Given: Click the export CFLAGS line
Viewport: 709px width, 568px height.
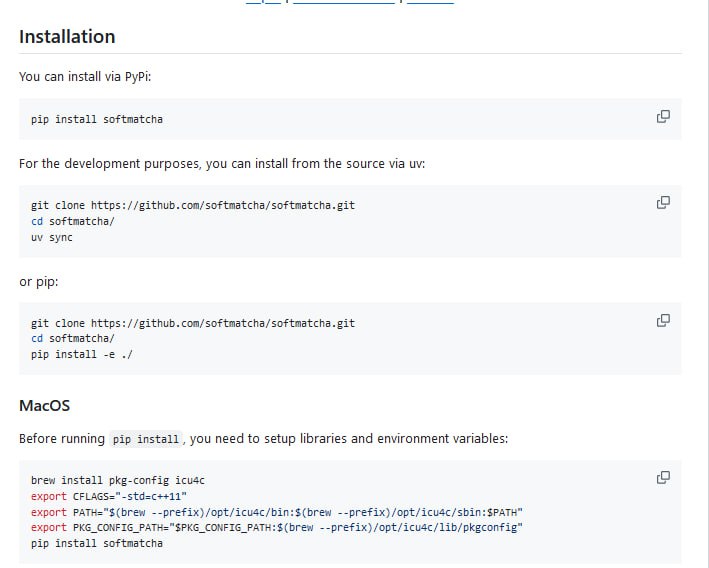Looking at the screenshot, I should click(x=109, y=496).
